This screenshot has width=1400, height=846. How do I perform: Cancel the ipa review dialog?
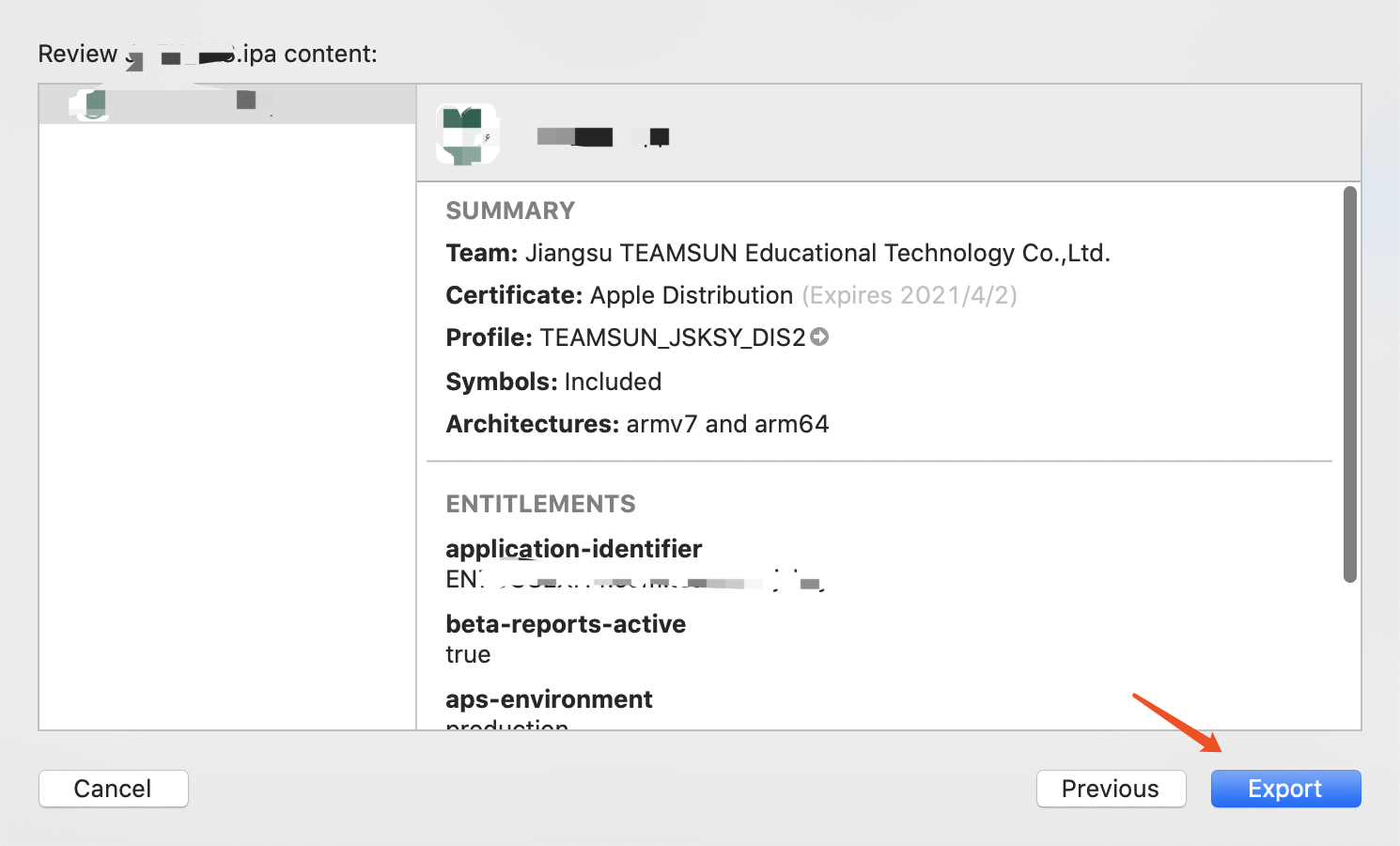point(113,789)
